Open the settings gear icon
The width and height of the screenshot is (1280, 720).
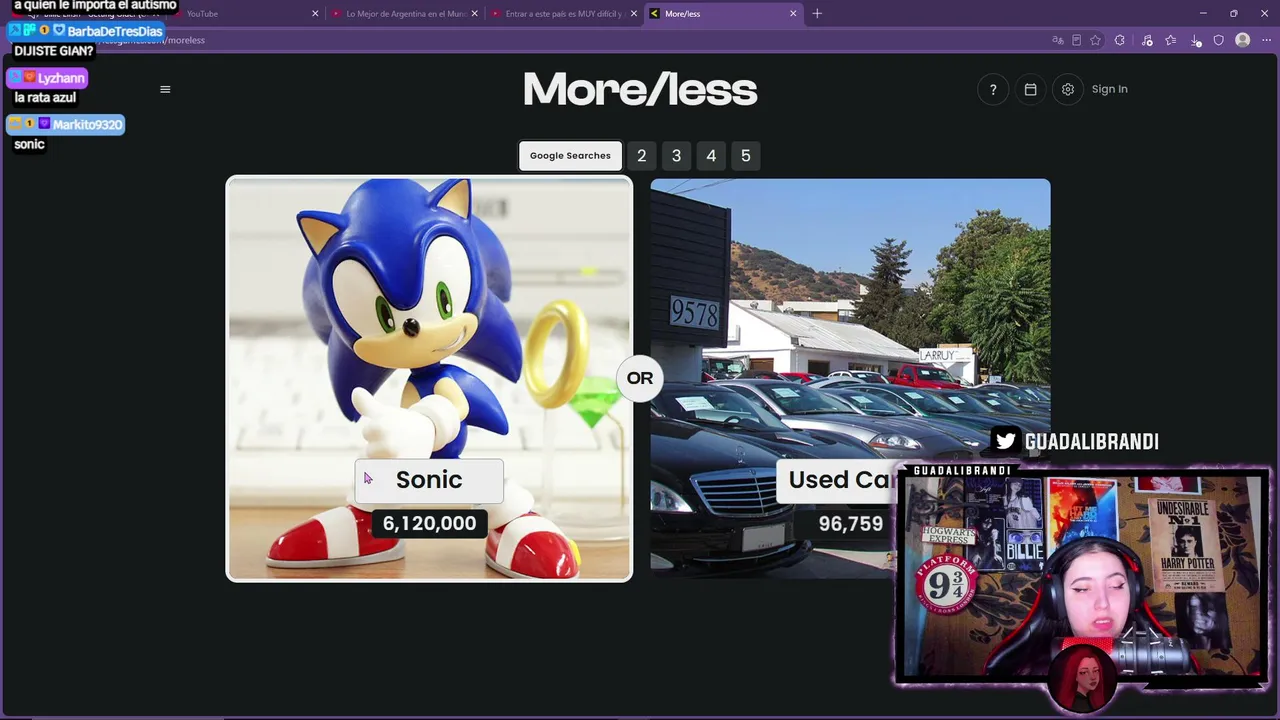click(x=1068, y=89)
